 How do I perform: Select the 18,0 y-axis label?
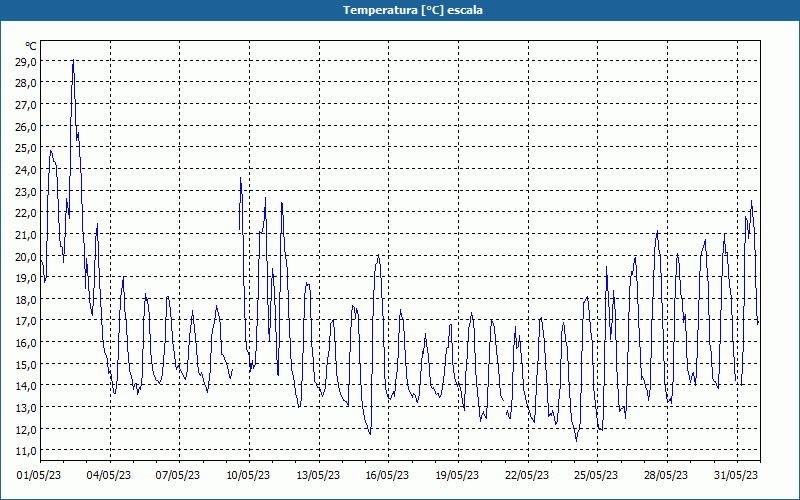click(x=26, y=299)
